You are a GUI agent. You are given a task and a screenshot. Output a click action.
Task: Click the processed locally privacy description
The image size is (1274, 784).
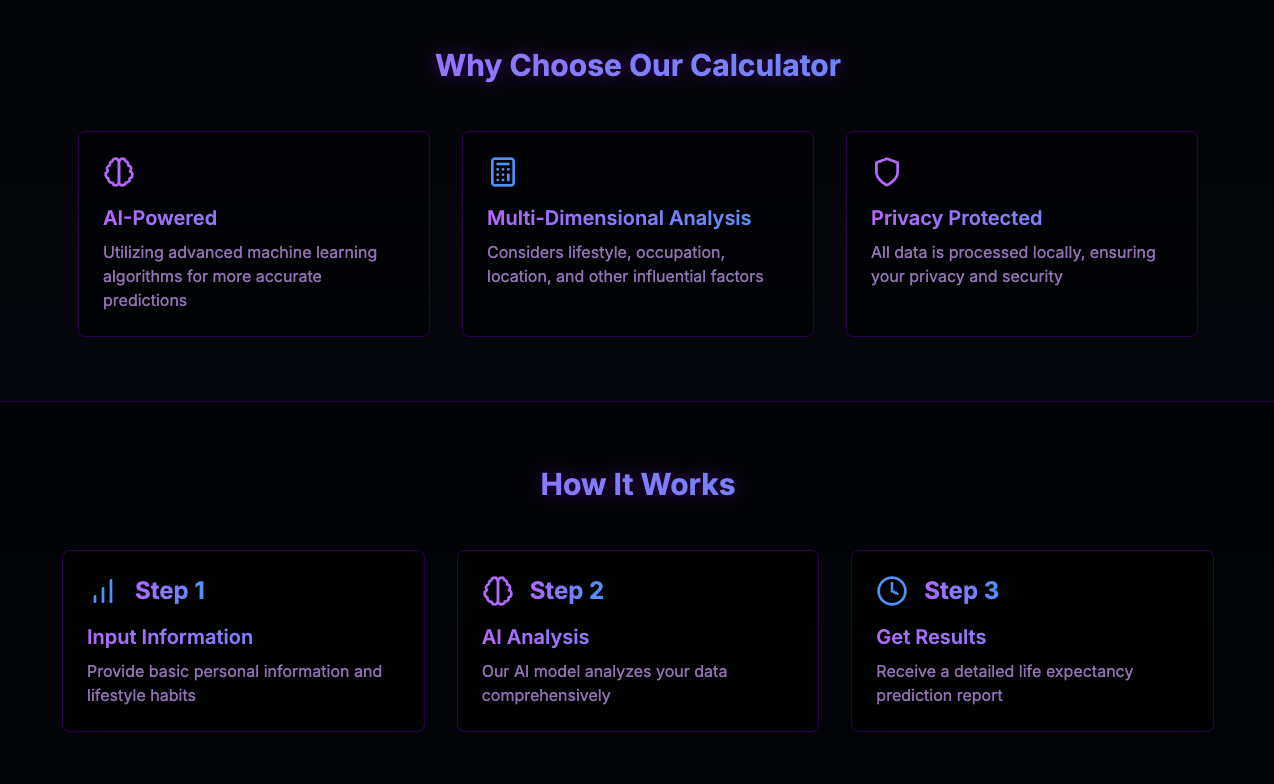point(1013,264)
